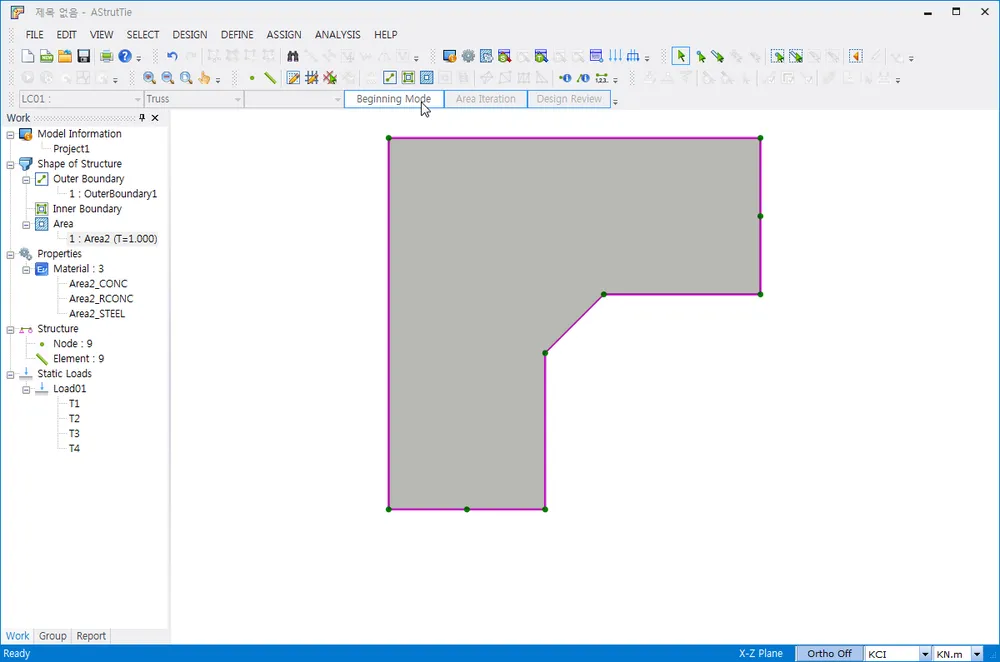Pin the Work panel
The width and height of the screenshot is (1000, 662).
[x=142, y=118]
